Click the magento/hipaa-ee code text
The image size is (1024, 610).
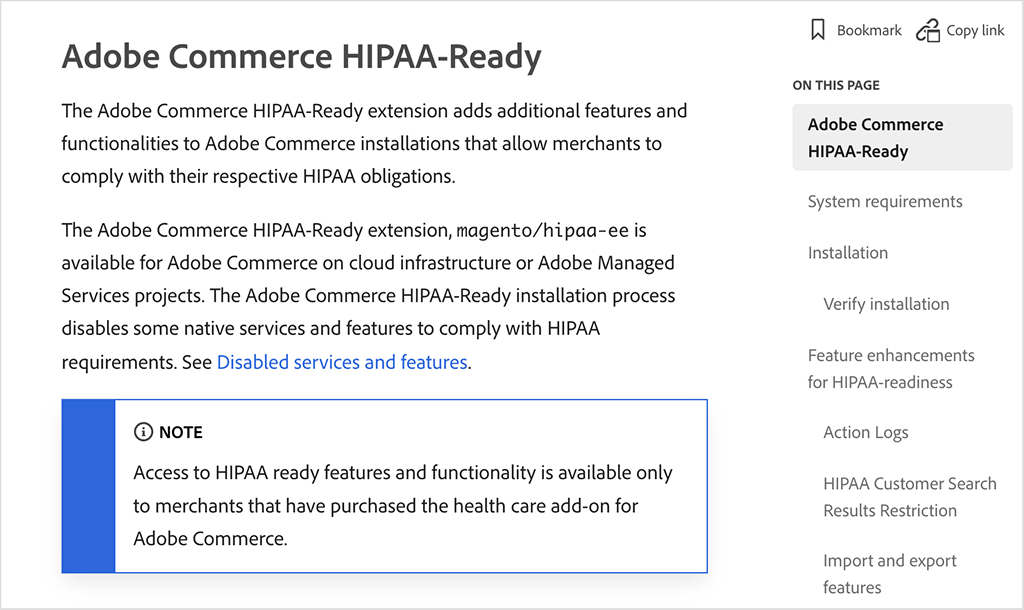click(542, 230)
